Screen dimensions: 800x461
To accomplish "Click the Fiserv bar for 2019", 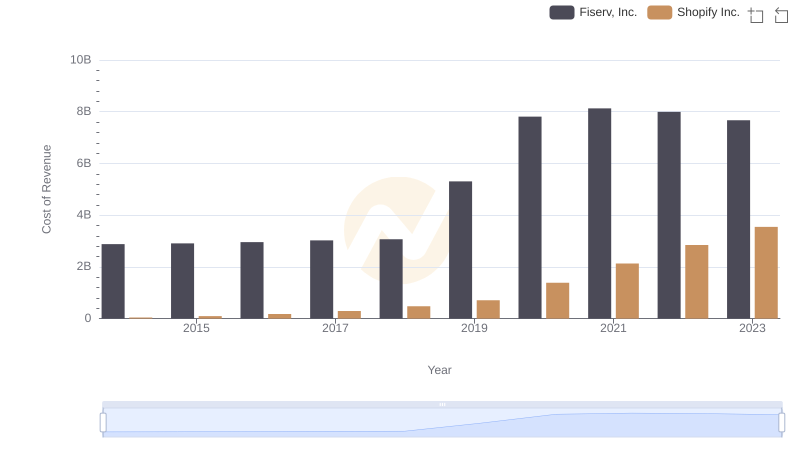I will click(x=460, y=250).
